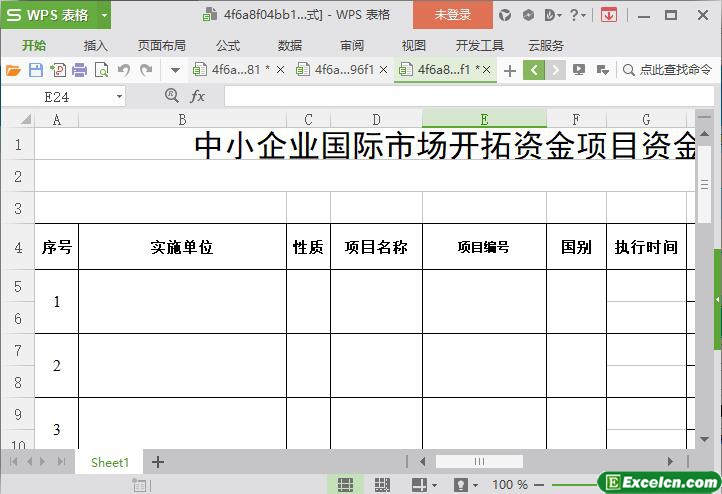Click the fx insert function icon
The image size is (722, 494).
coord(198,96)
